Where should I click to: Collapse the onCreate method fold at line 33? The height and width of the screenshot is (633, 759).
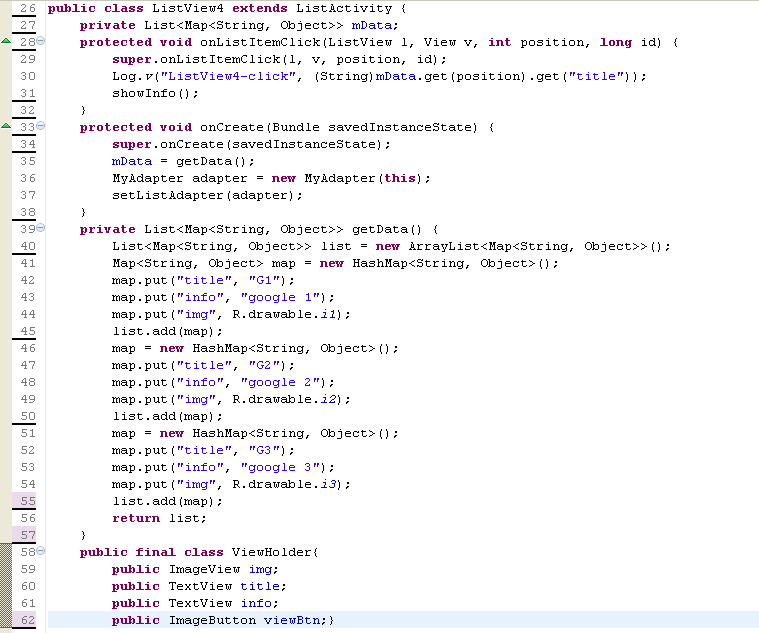pos(41,126)
